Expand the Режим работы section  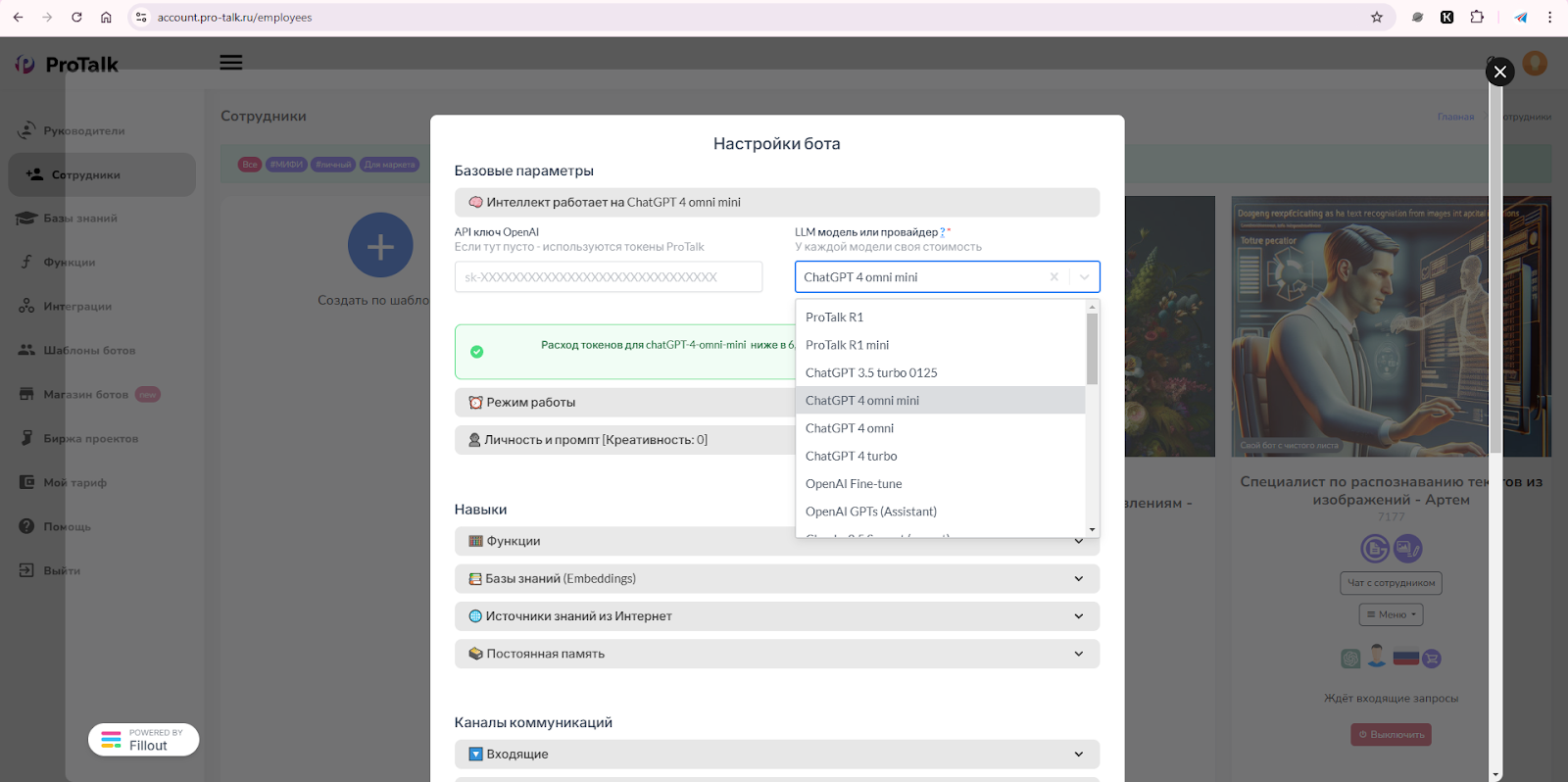click(x=625, y=402)
